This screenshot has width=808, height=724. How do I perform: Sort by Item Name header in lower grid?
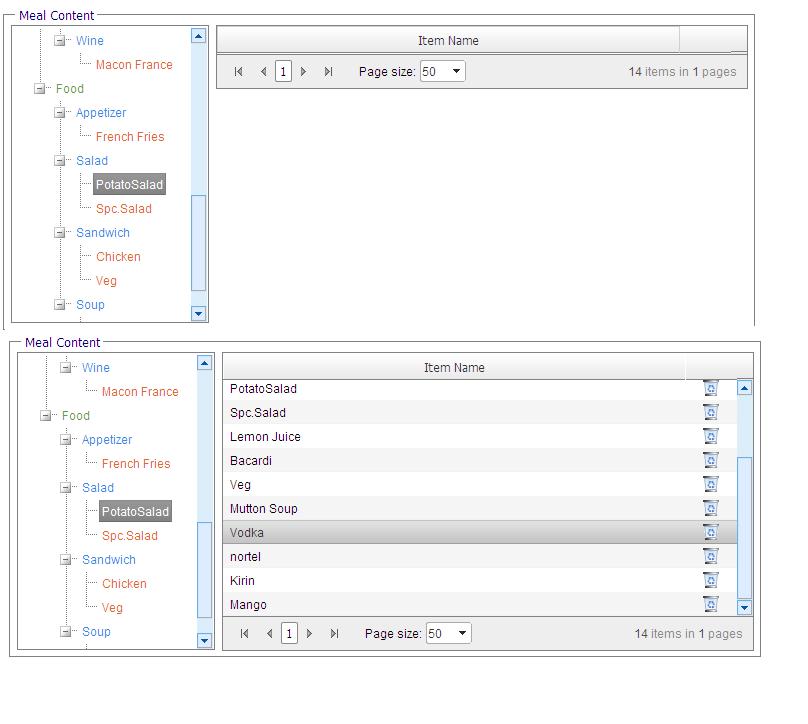(x=454, y=367)
